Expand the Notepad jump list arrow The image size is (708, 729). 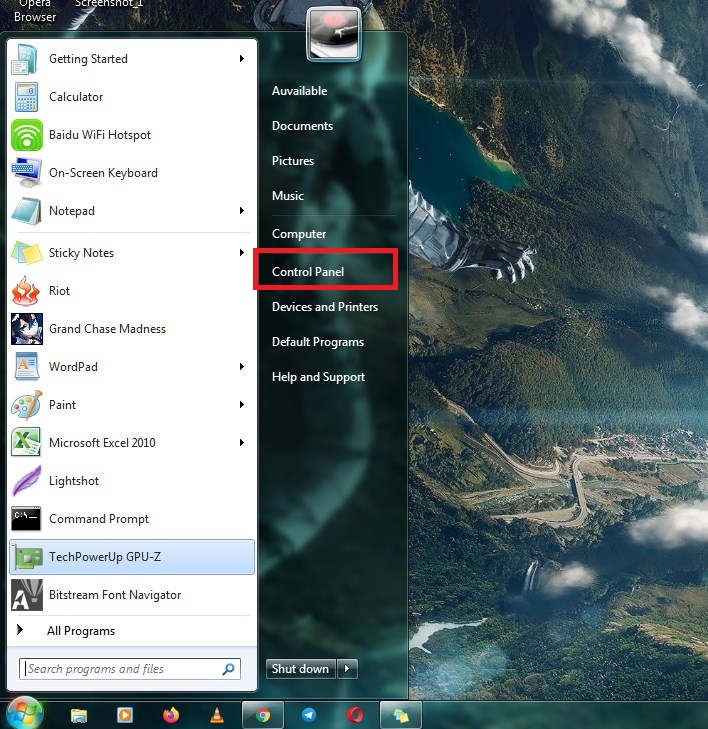pyautogui.click(x=242, y=211)
